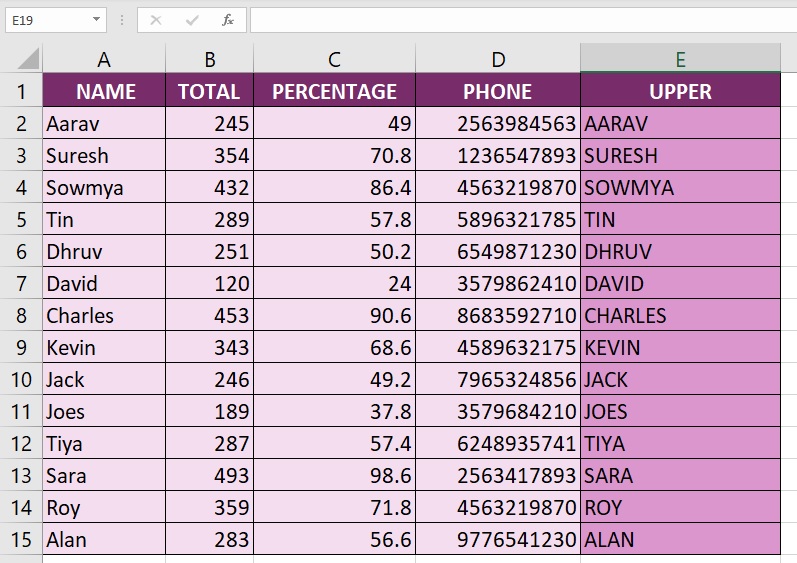Select row 8 header
The width and height of the screenshot is (797, 563).
pos(21,316)
